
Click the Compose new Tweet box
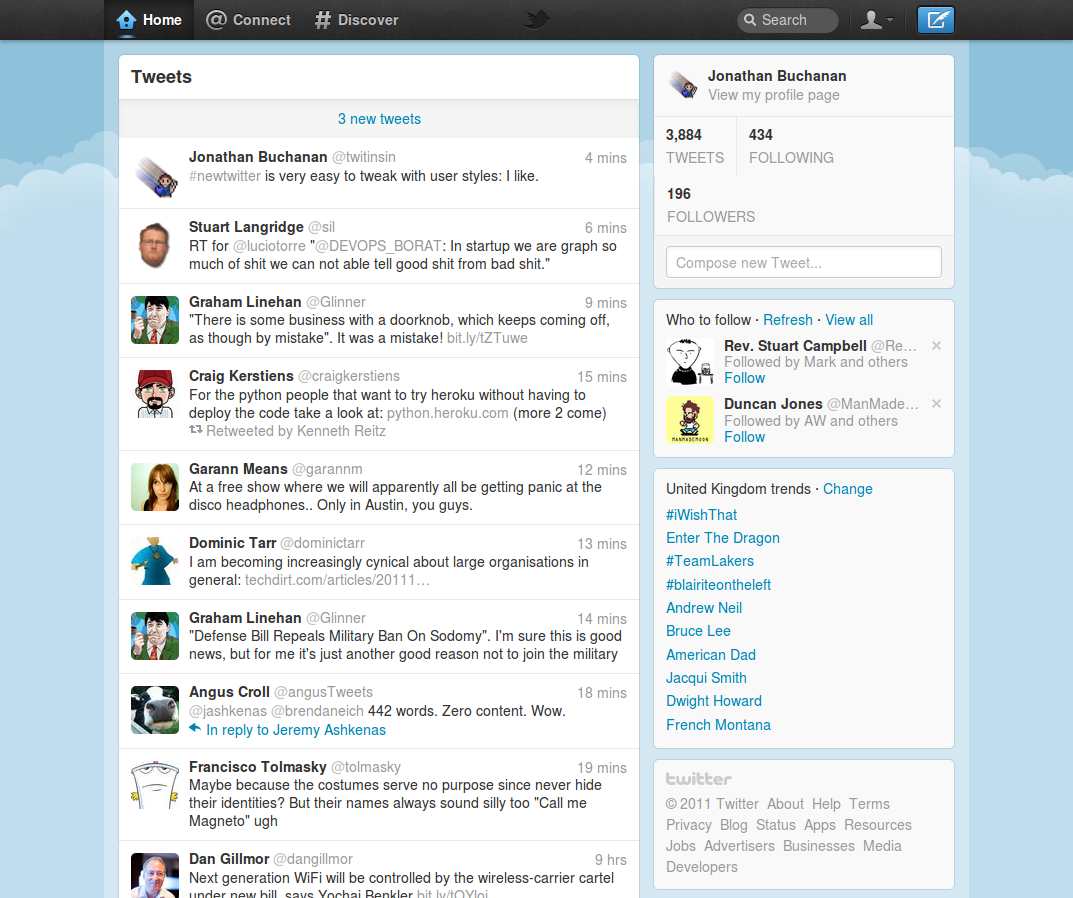click(x=803, y=262)
